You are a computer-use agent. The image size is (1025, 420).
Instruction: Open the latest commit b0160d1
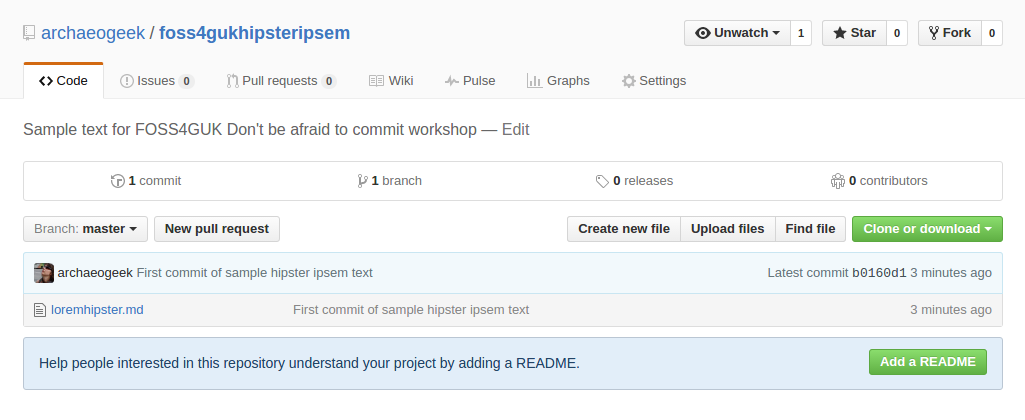879,273
